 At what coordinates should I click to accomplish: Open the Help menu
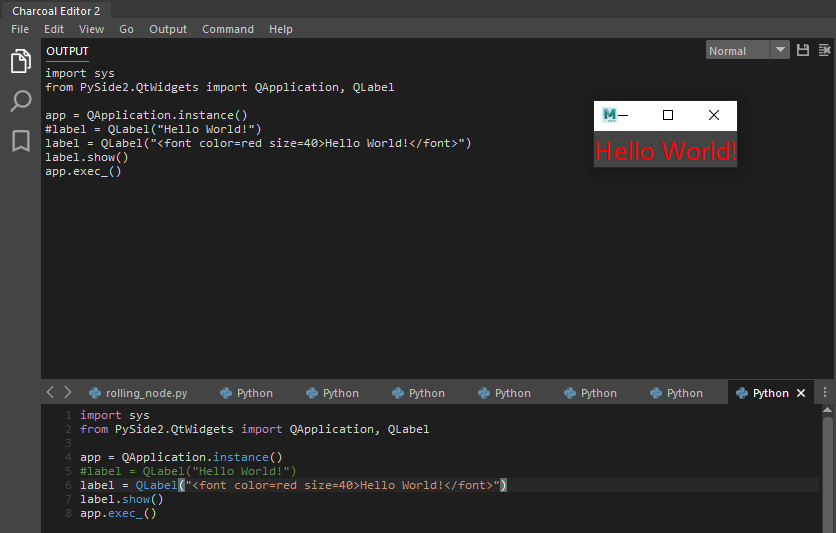click(281, 29)
